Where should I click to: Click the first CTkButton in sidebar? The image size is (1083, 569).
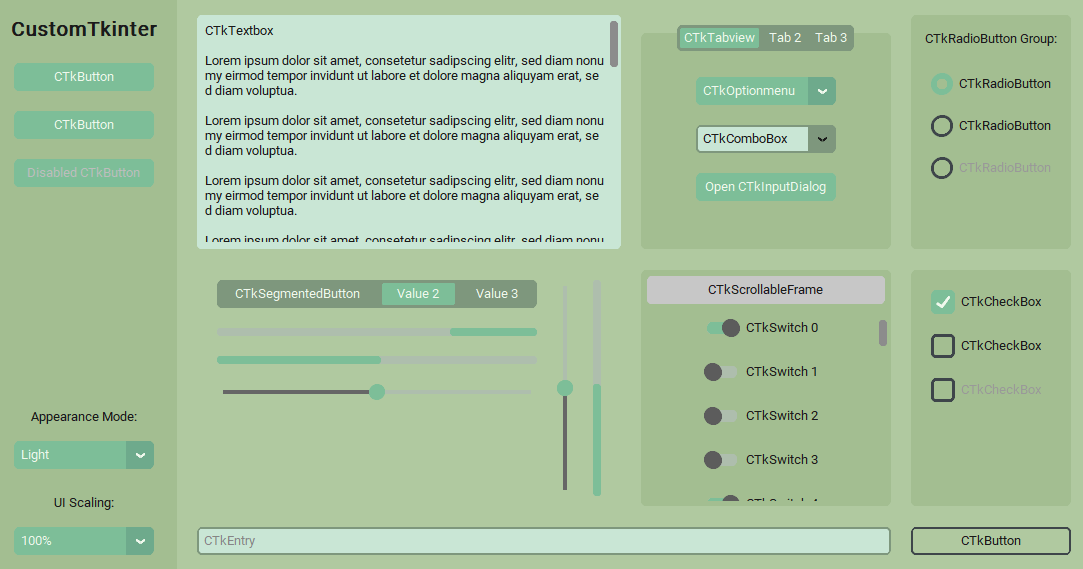84,77
